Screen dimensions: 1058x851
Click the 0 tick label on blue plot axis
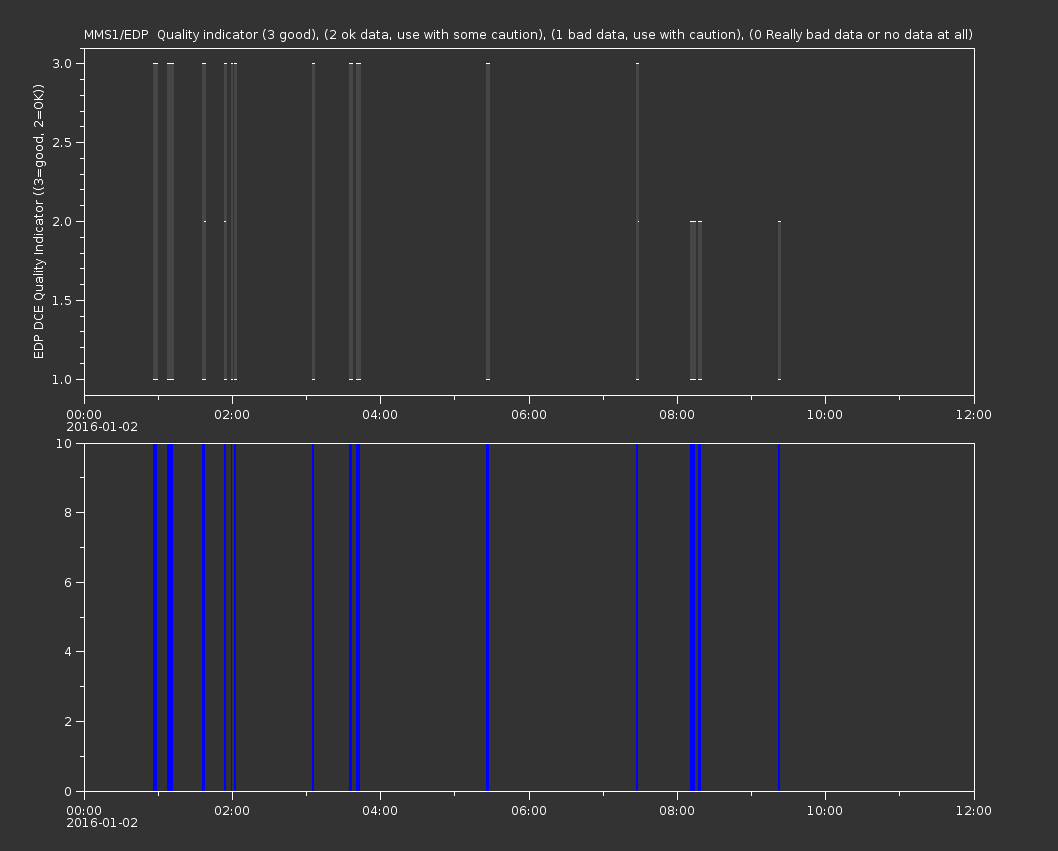click(68, 792)
